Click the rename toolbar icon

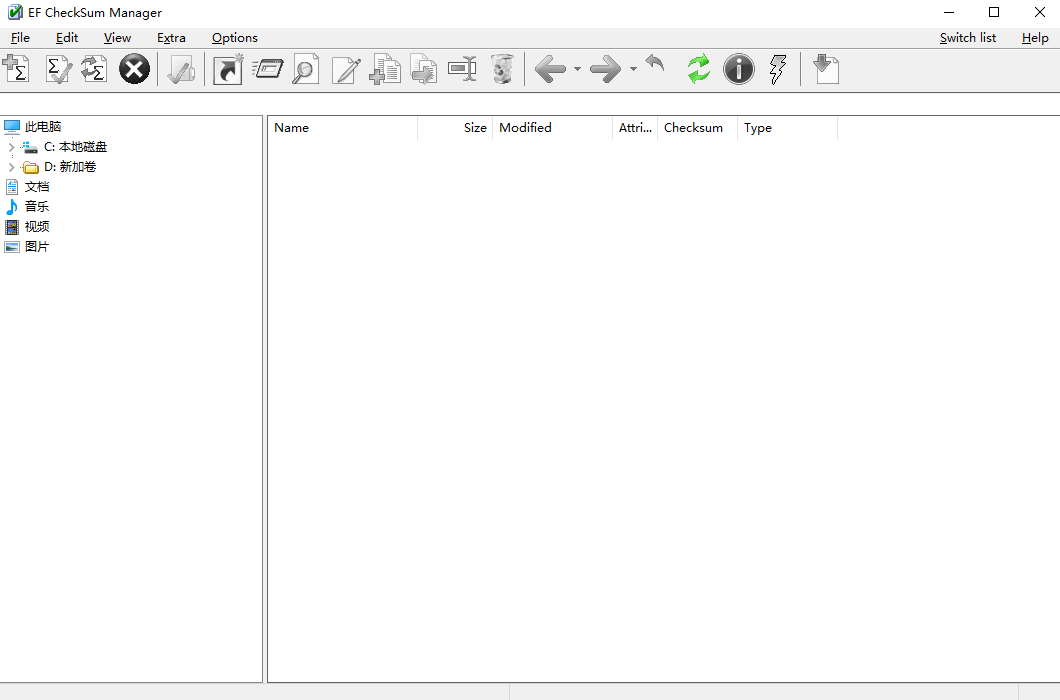pyautogui.click(x=462, y=69)
